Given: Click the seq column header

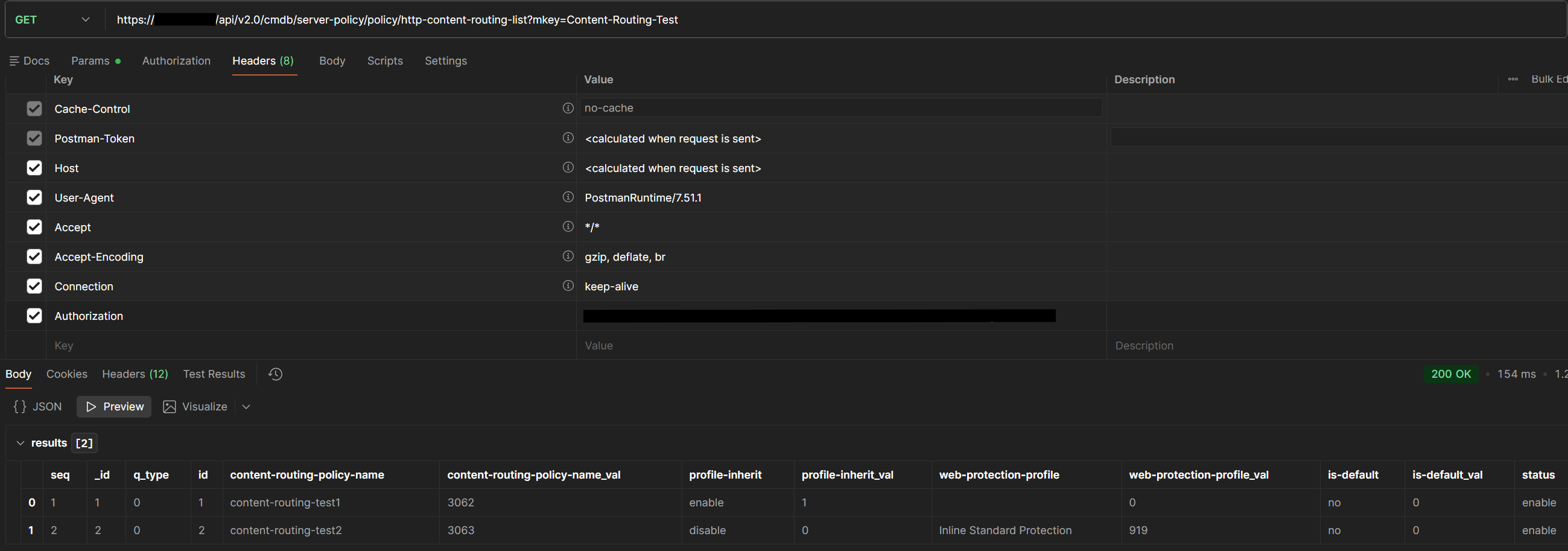Looking at the screenshot, I should click(60, 475).
